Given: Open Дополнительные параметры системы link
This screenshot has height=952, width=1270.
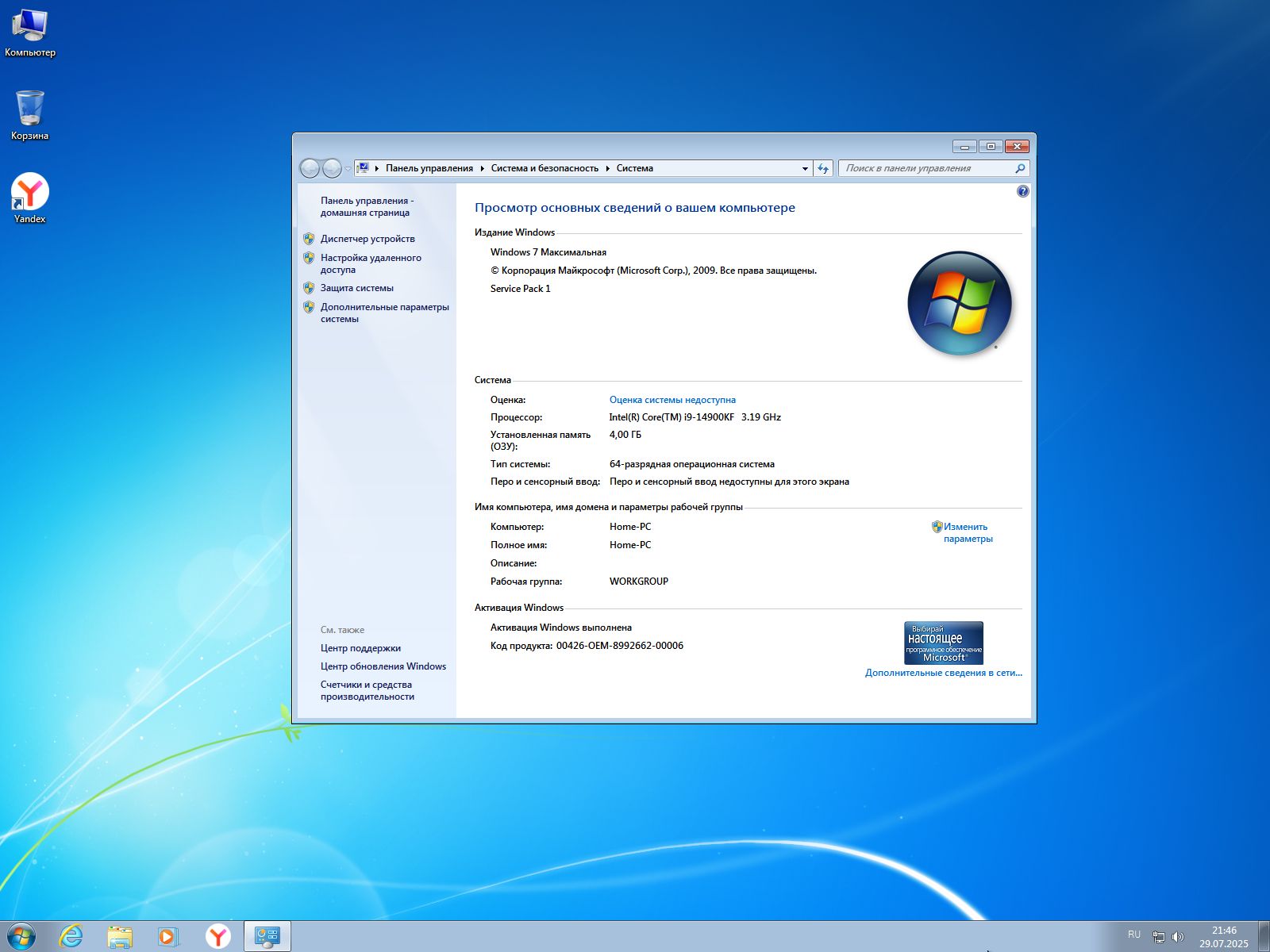Looking at the screenshot, I should (385, 313).
